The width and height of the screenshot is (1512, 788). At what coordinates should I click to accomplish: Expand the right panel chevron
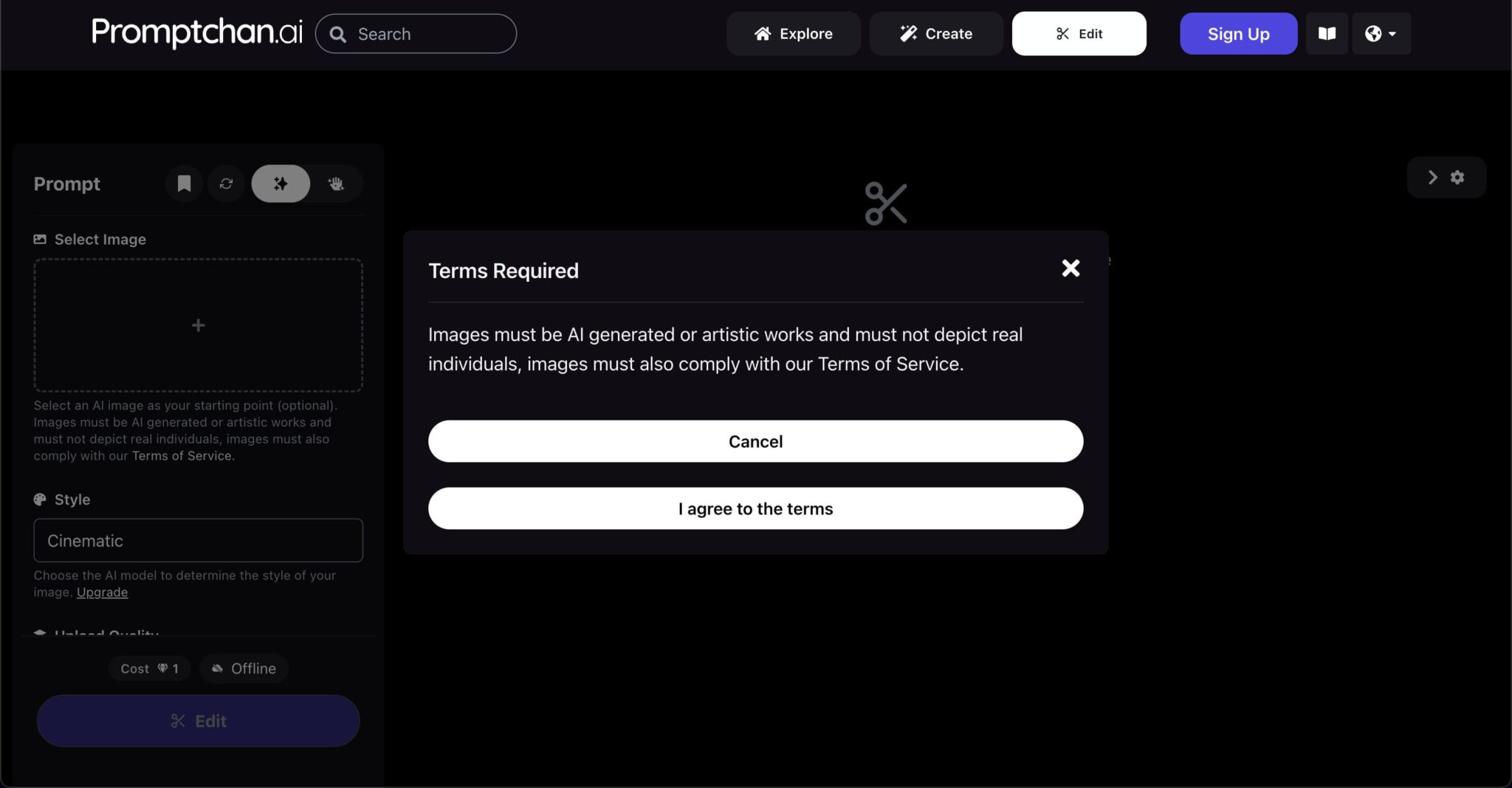point(1432,177)
